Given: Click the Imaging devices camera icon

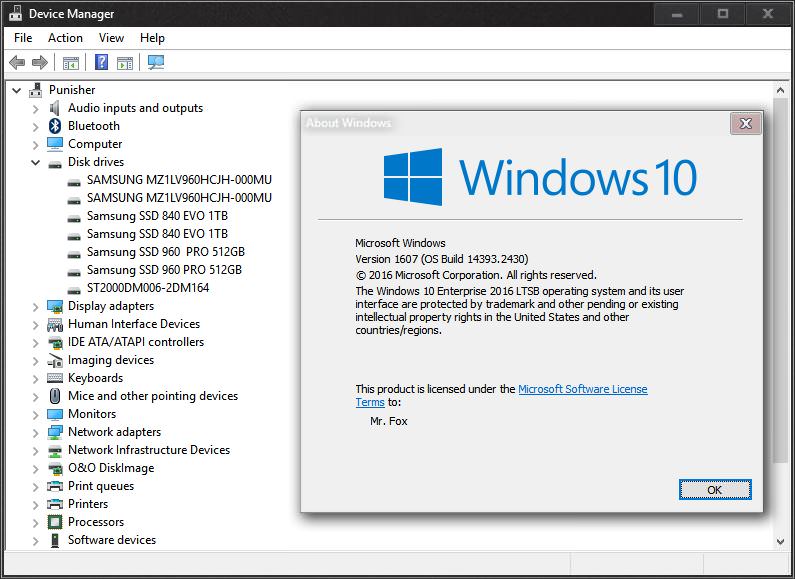Looking at the screenshot, I should click(55, 360).
